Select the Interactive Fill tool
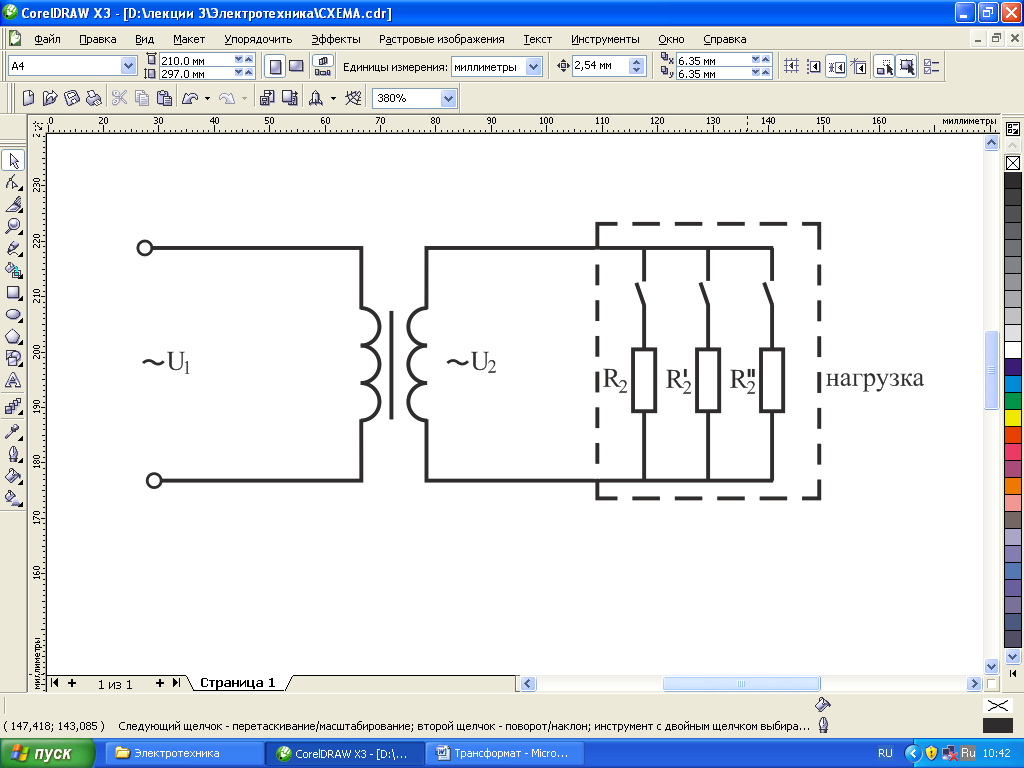The image size is (1024, 768). coord(14,498)
